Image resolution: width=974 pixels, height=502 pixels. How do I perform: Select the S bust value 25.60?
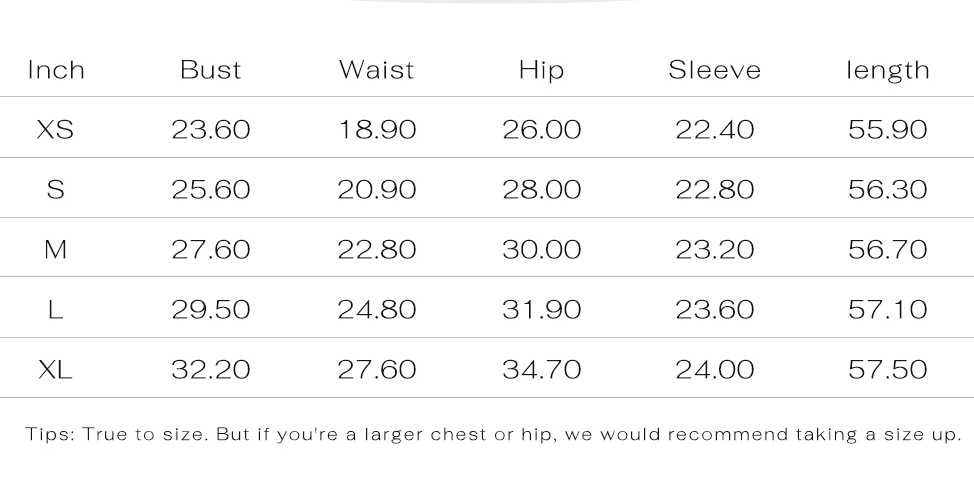[x=210, y=190]
